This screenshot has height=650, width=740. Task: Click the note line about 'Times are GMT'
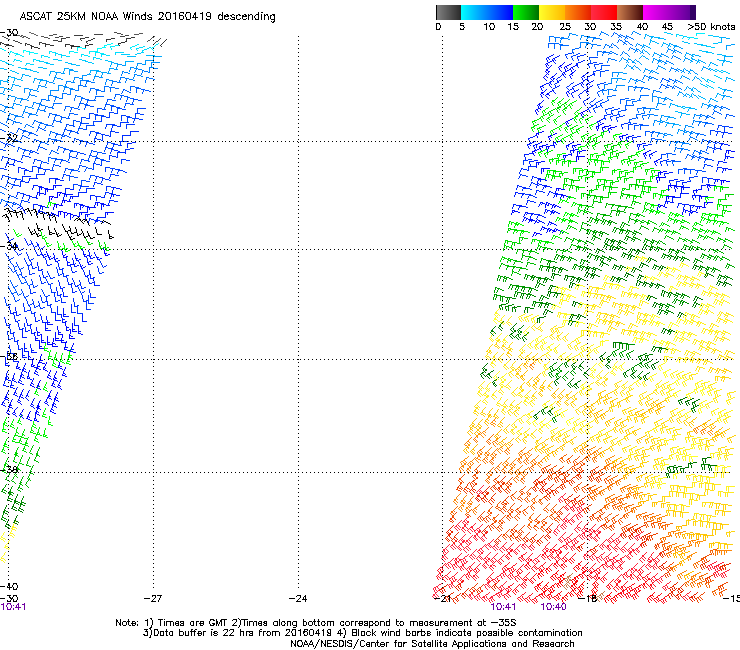click(316, 623)
